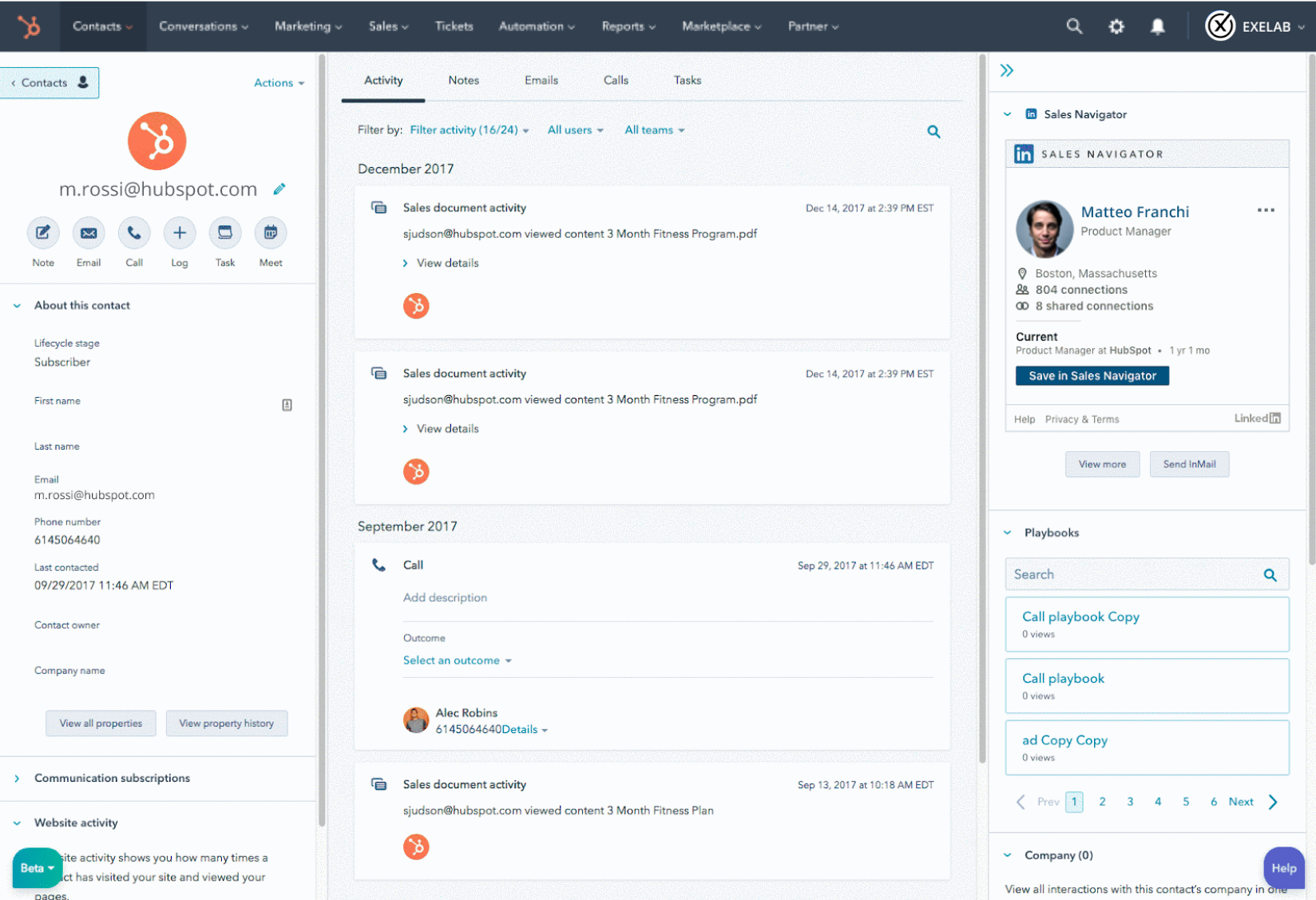1316x900 pixels.
Task: Collapse the Sales Navigator section
Action: 1008,114
